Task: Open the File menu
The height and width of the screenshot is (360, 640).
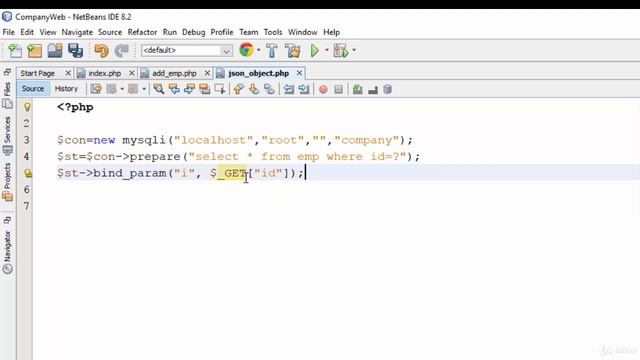Action: coord(9,32)
